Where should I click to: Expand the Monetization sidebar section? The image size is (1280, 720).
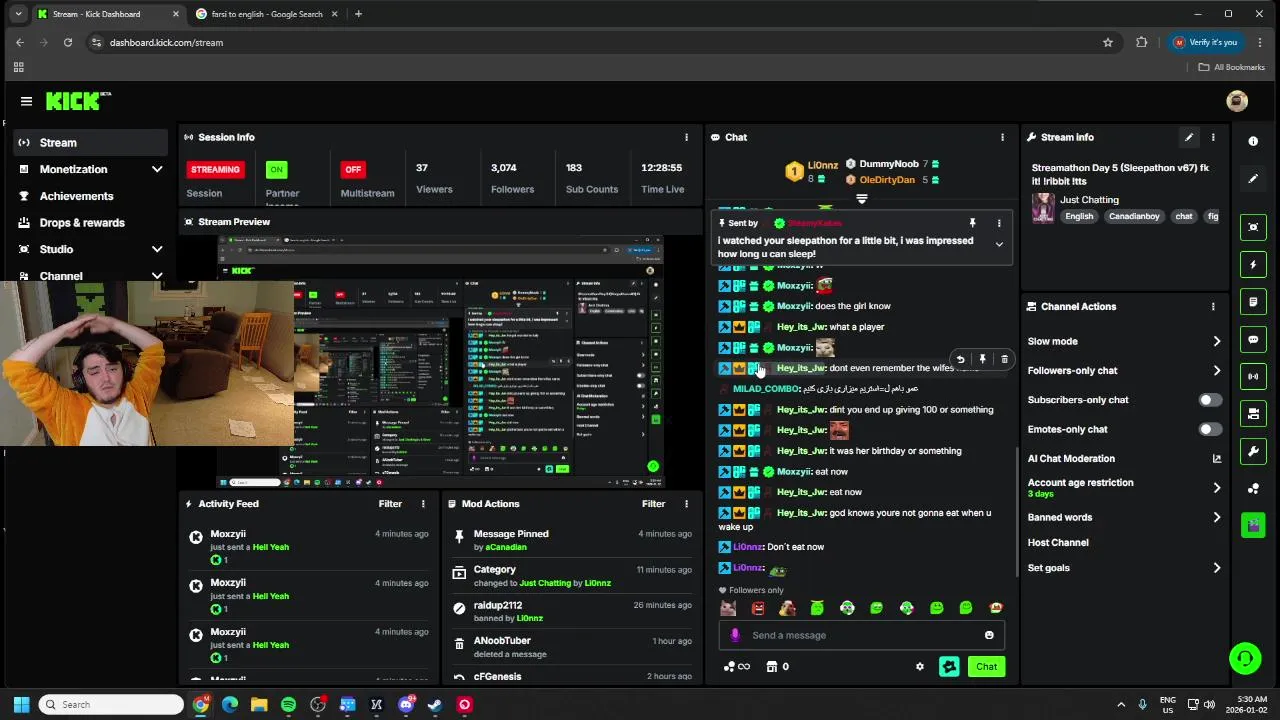point(157,169)
